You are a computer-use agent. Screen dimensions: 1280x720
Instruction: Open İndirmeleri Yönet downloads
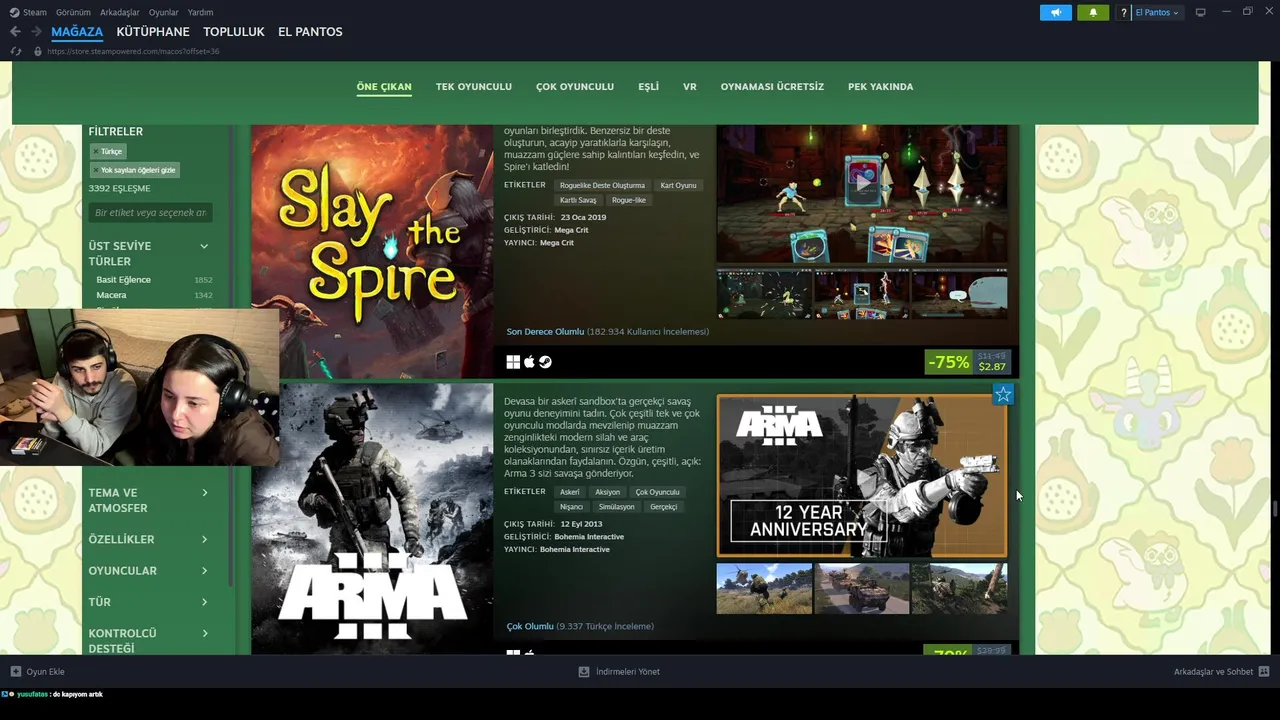(619, 672)
